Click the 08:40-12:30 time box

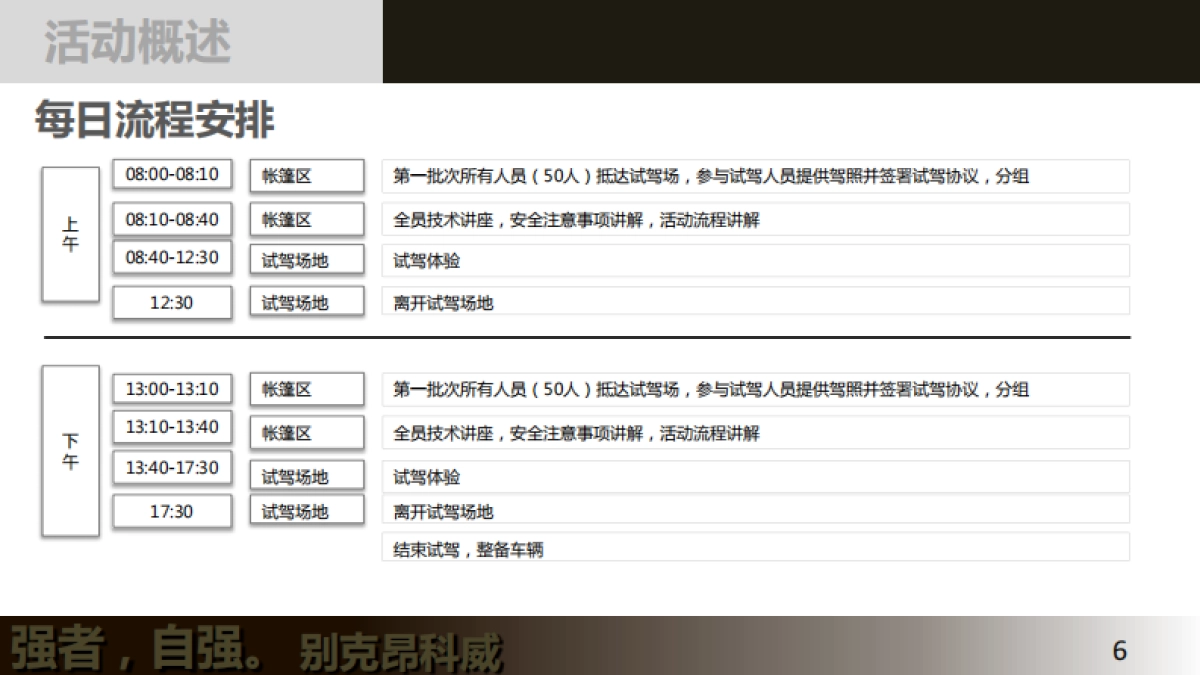pyautogui.click(x=172, y=257)
